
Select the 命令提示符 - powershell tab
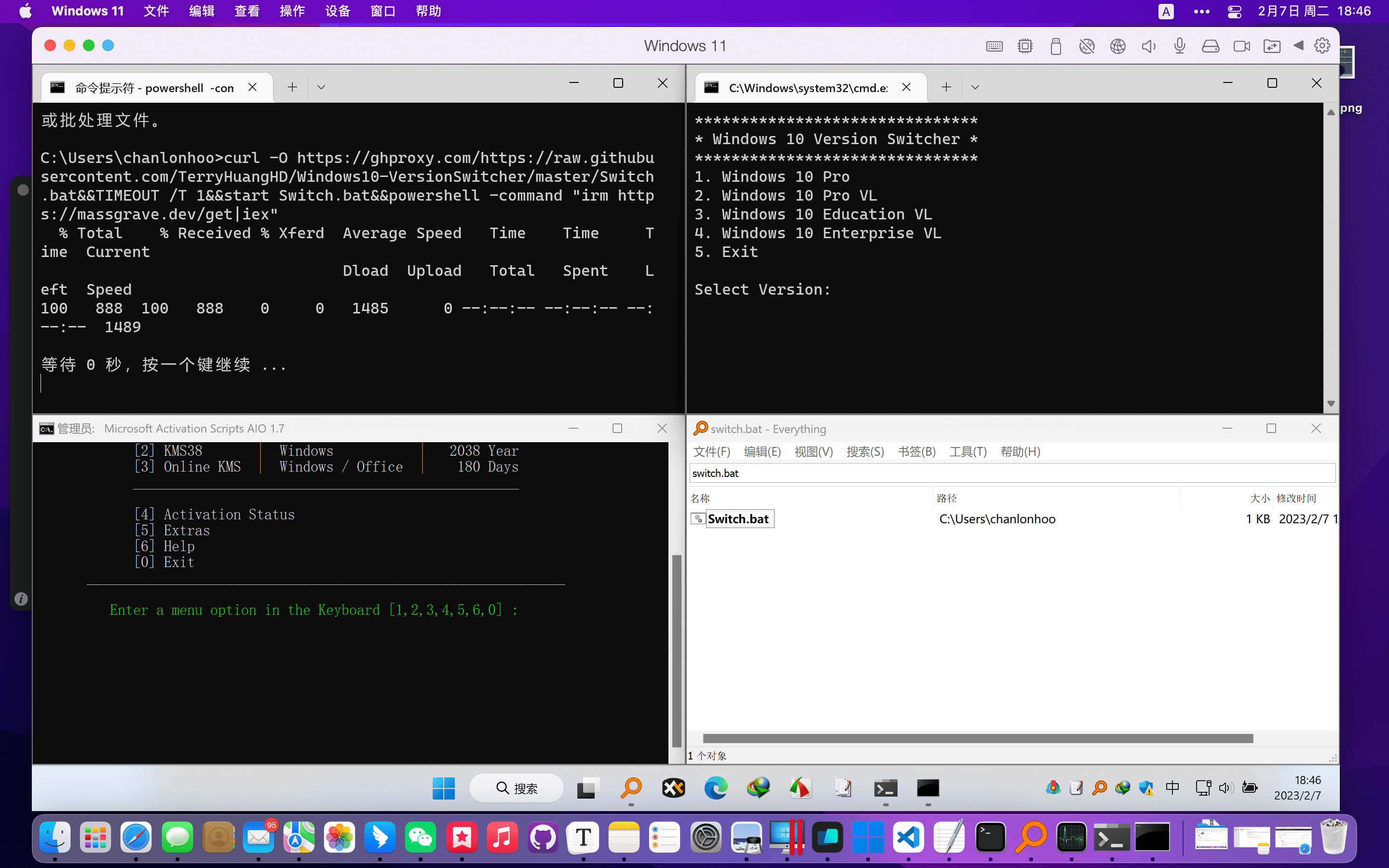click(x=157, y=87)
